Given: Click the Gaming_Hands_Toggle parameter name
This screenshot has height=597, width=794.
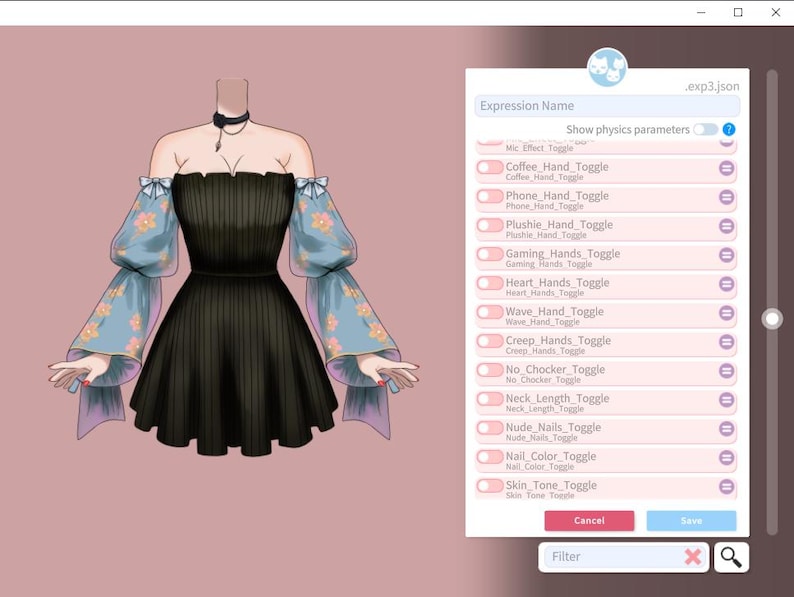Looking at the screenshot, I should point(563,254).
